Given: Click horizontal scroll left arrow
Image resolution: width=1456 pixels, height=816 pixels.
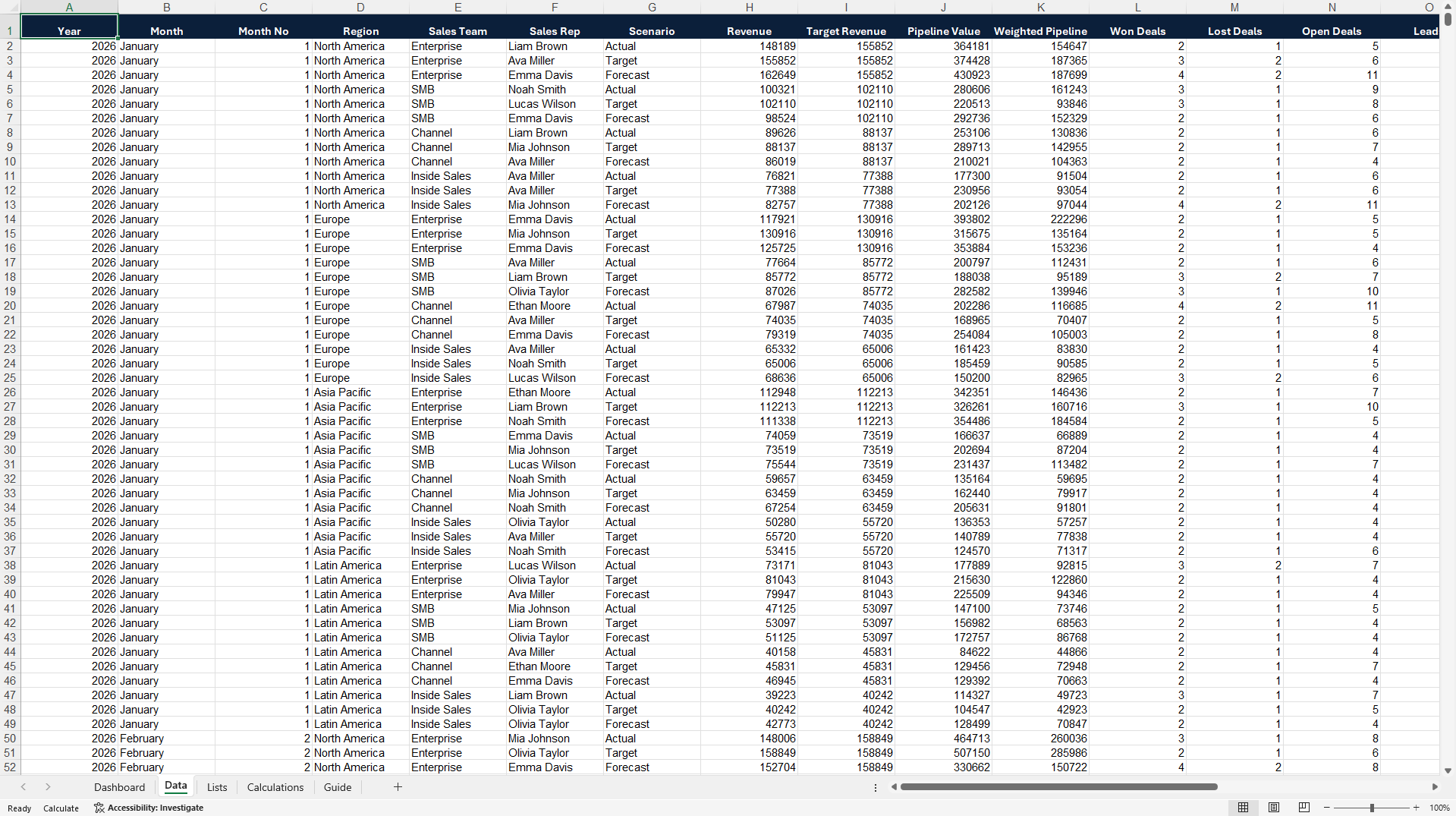Looking at the screenshot, I should click(894, 787).
